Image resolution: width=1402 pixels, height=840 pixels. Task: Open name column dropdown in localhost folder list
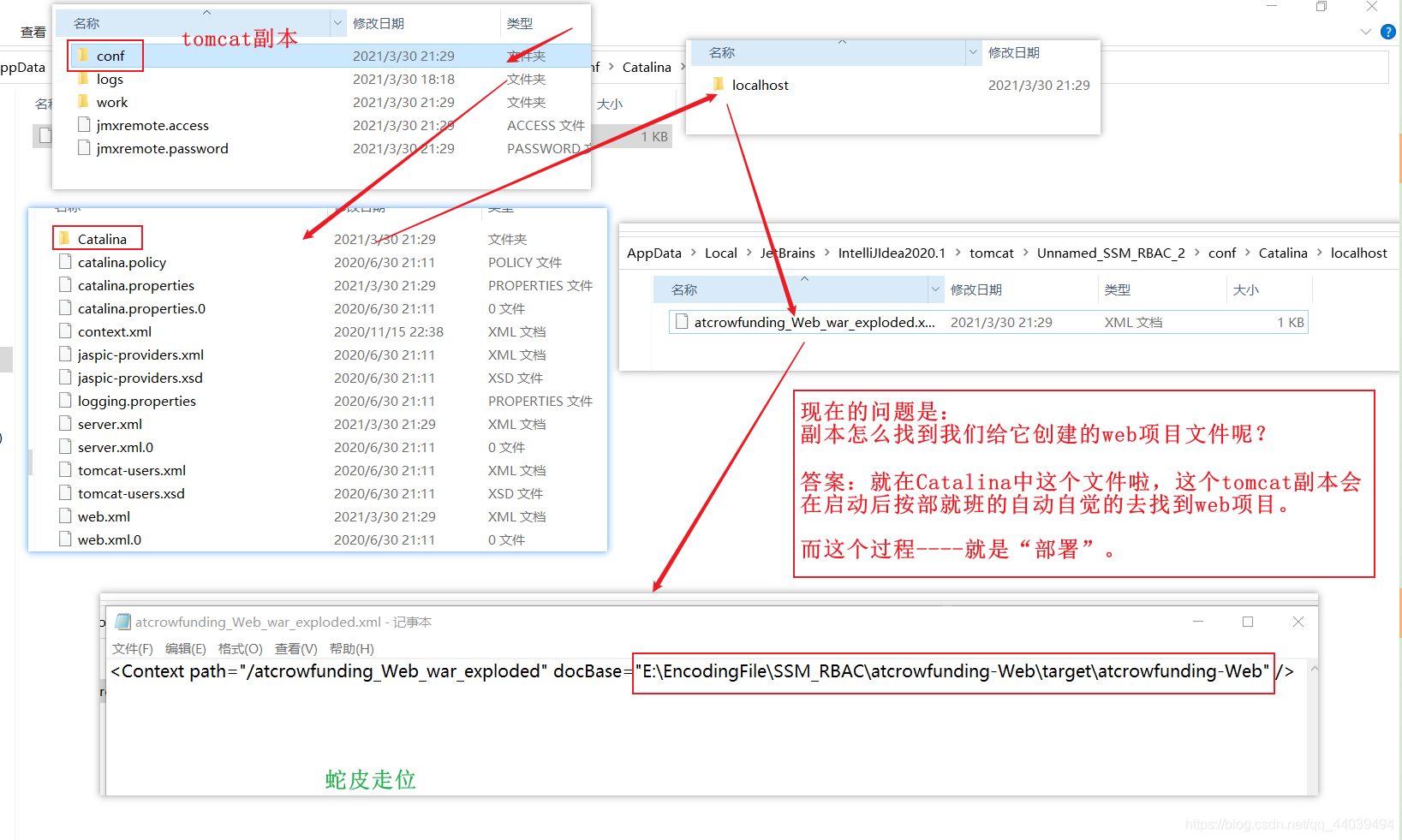click(x=935, y=289)
